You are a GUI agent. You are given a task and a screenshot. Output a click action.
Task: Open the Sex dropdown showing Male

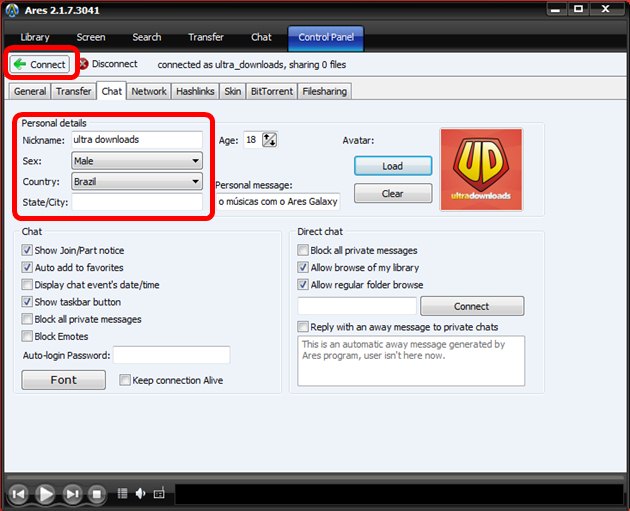[x=137, y=161]
